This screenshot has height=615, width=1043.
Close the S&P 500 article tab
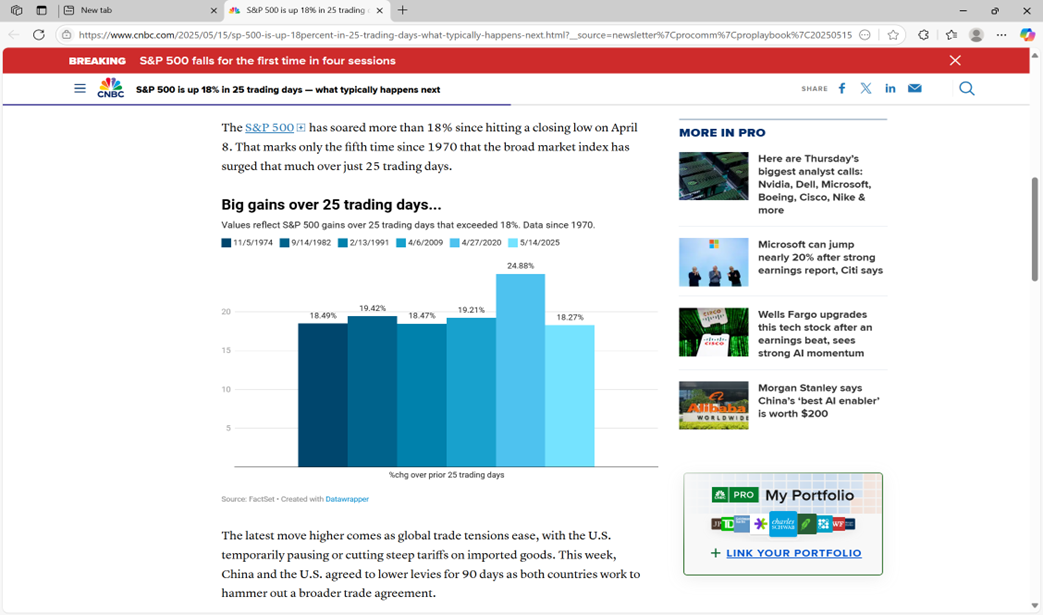(x=379, y=11)
